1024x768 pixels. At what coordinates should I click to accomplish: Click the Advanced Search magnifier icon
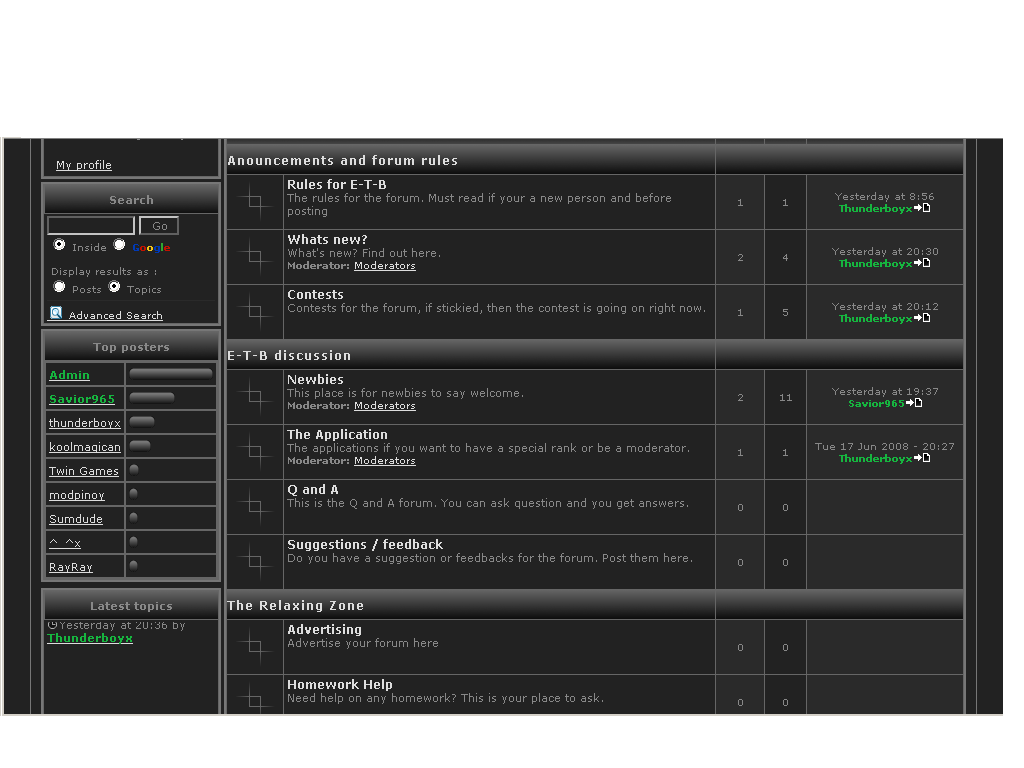point(56,313)
